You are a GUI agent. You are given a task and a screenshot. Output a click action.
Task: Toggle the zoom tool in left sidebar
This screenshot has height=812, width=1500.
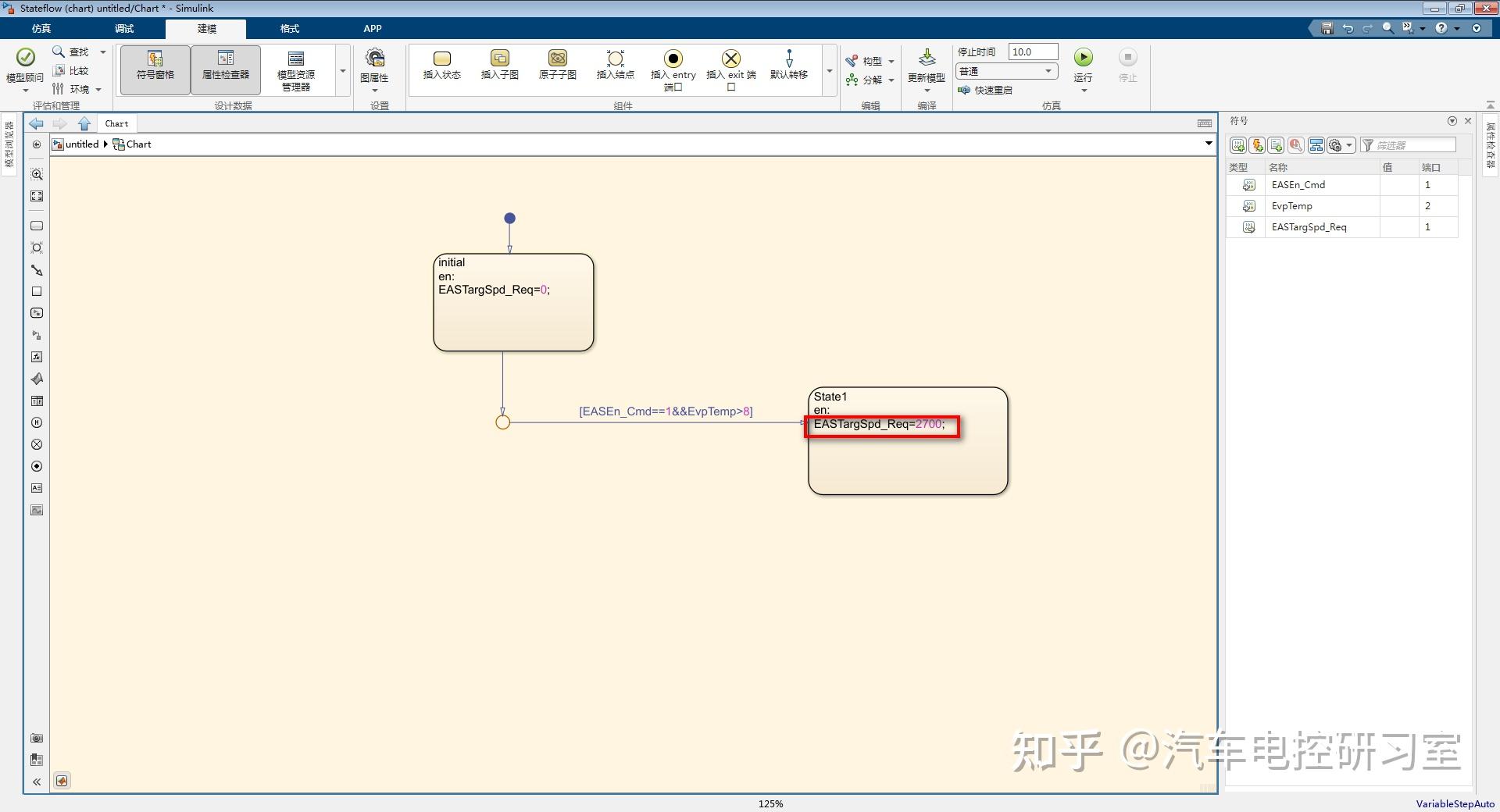click(36, 175)
